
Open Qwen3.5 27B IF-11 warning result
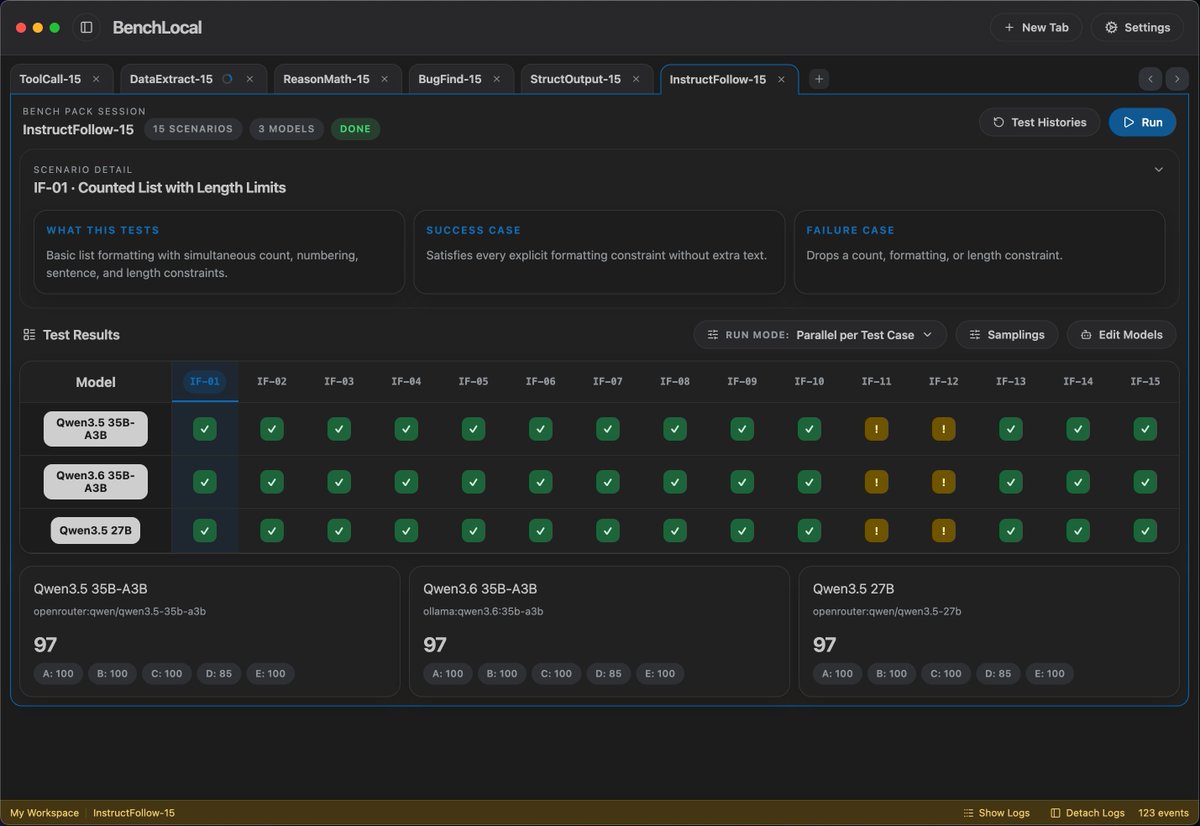[x=876, y=531]
